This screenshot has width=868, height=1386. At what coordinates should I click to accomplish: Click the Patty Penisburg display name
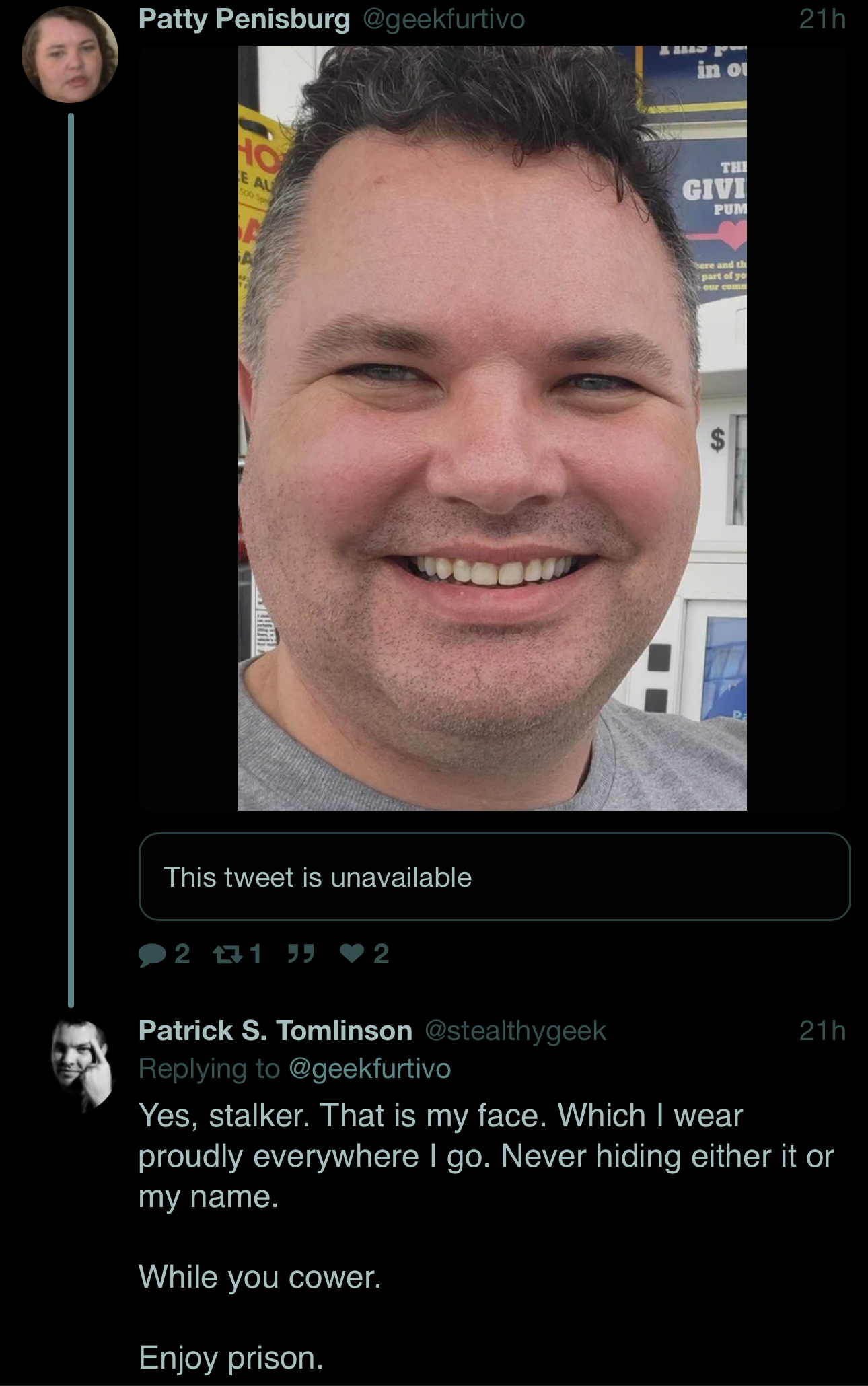pyautogui.click(x=244, y=19)
